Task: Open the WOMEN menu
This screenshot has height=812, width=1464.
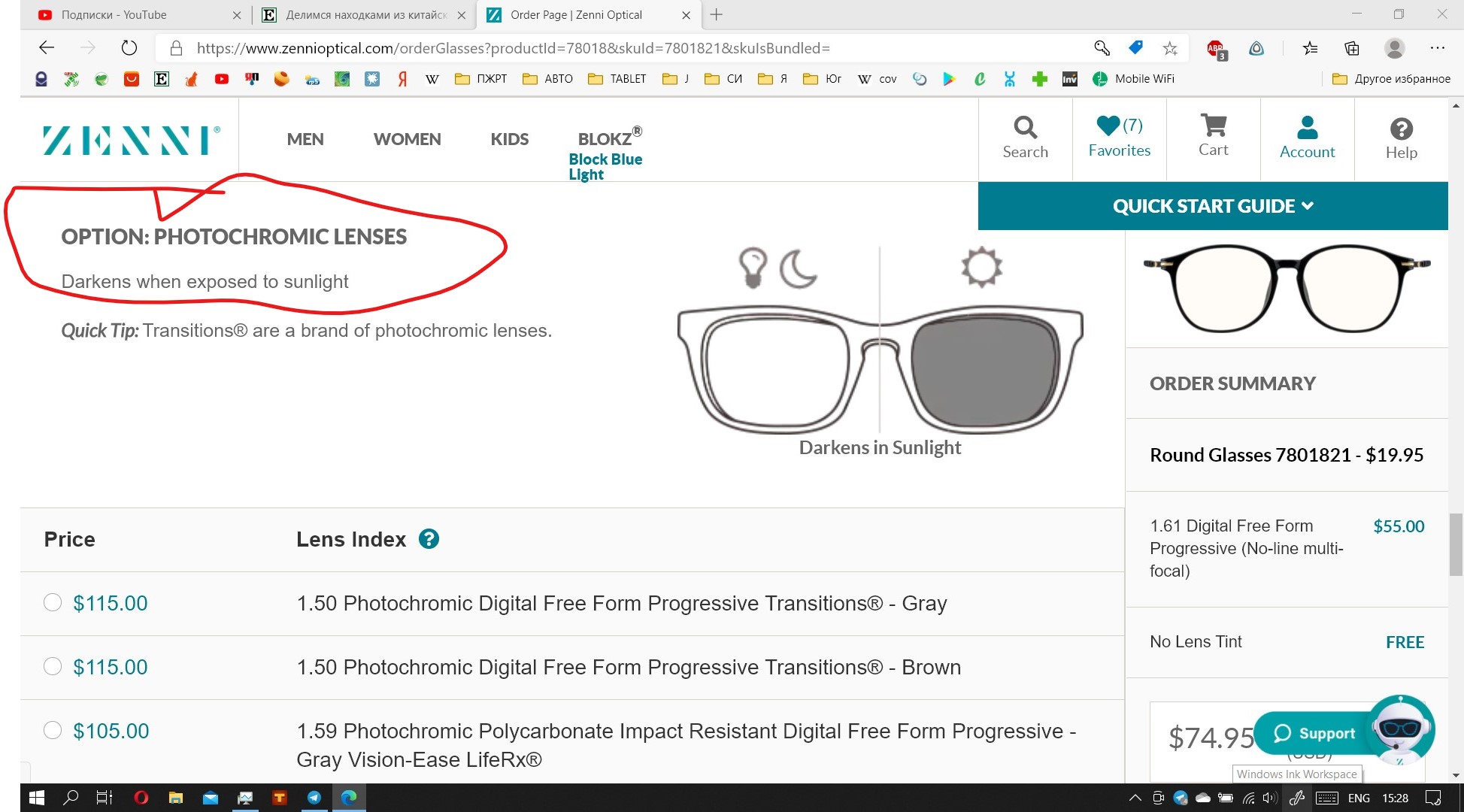Action: pyautogui.click(x=407, y=139)
